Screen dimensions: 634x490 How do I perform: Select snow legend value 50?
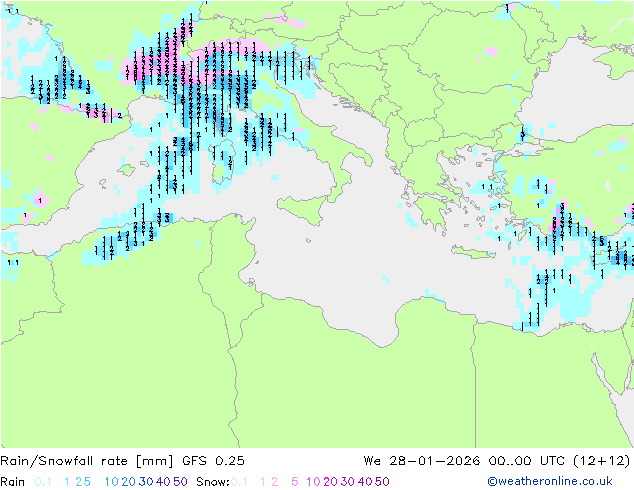pyautogui.click(x=383, y=482)
